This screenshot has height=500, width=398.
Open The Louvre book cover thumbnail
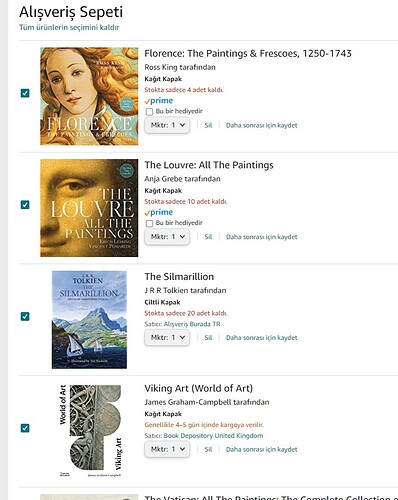click(89, 208)
